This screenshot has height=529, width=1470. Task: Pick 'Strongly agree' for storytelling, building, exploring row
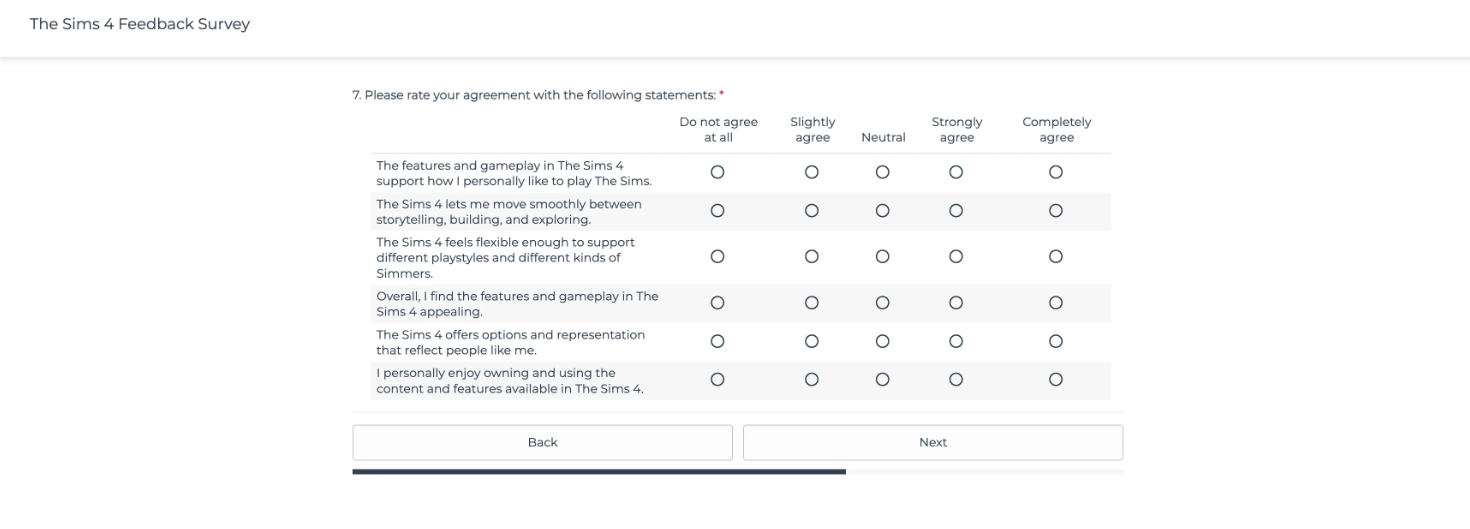click(x=956, y=211)
